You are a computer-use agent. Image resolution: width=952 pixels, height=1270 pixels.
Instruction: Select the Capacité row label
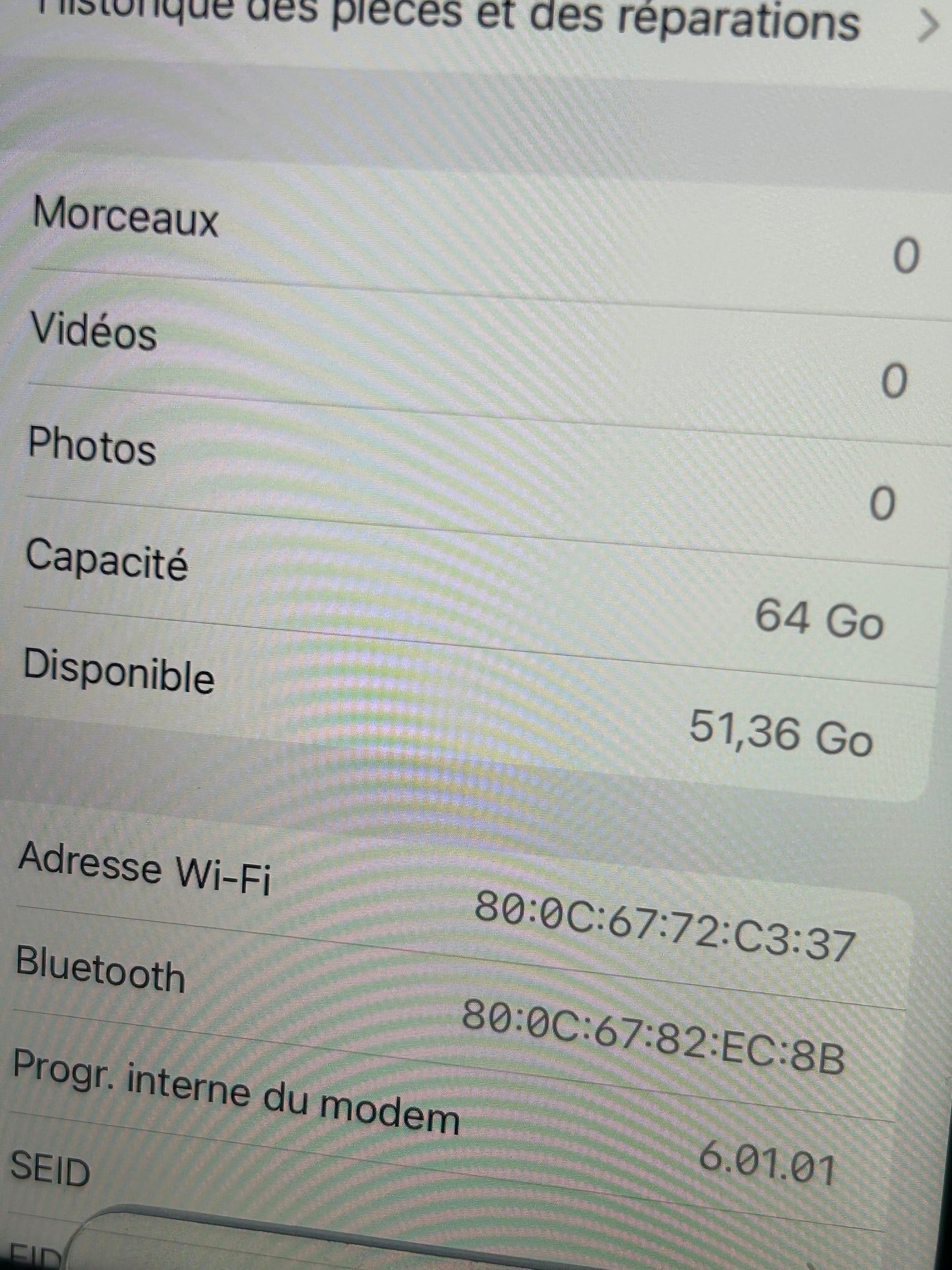106,559
